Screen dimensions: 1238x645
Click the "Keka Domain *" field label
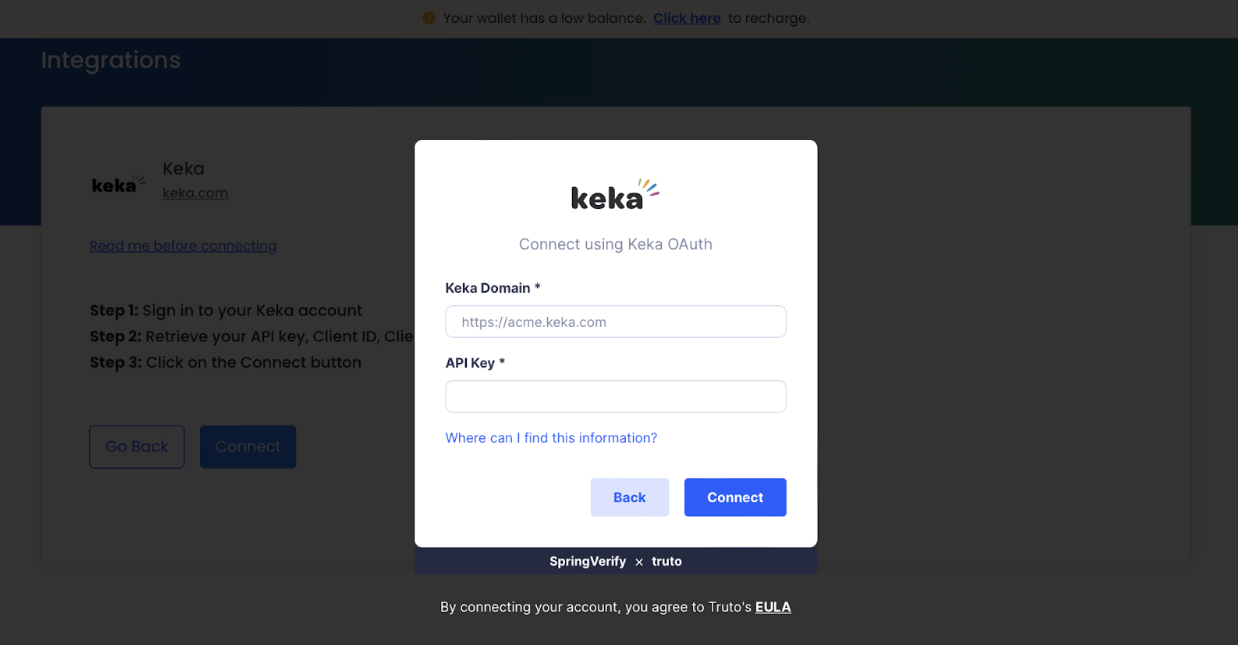coord(493,288)
